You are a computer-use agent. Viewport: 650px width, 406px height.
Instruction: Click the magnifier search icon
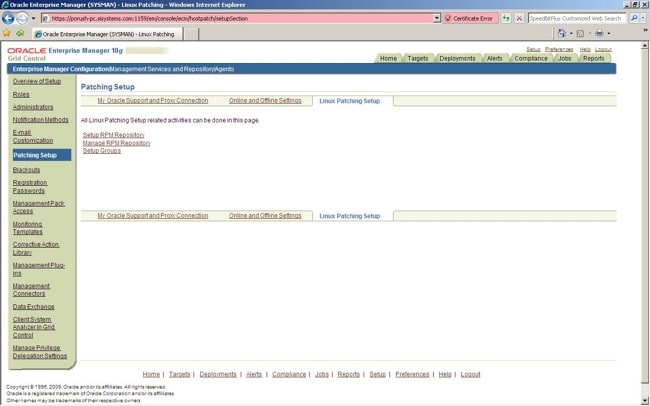pyautogui.click(x=633, y=18)
